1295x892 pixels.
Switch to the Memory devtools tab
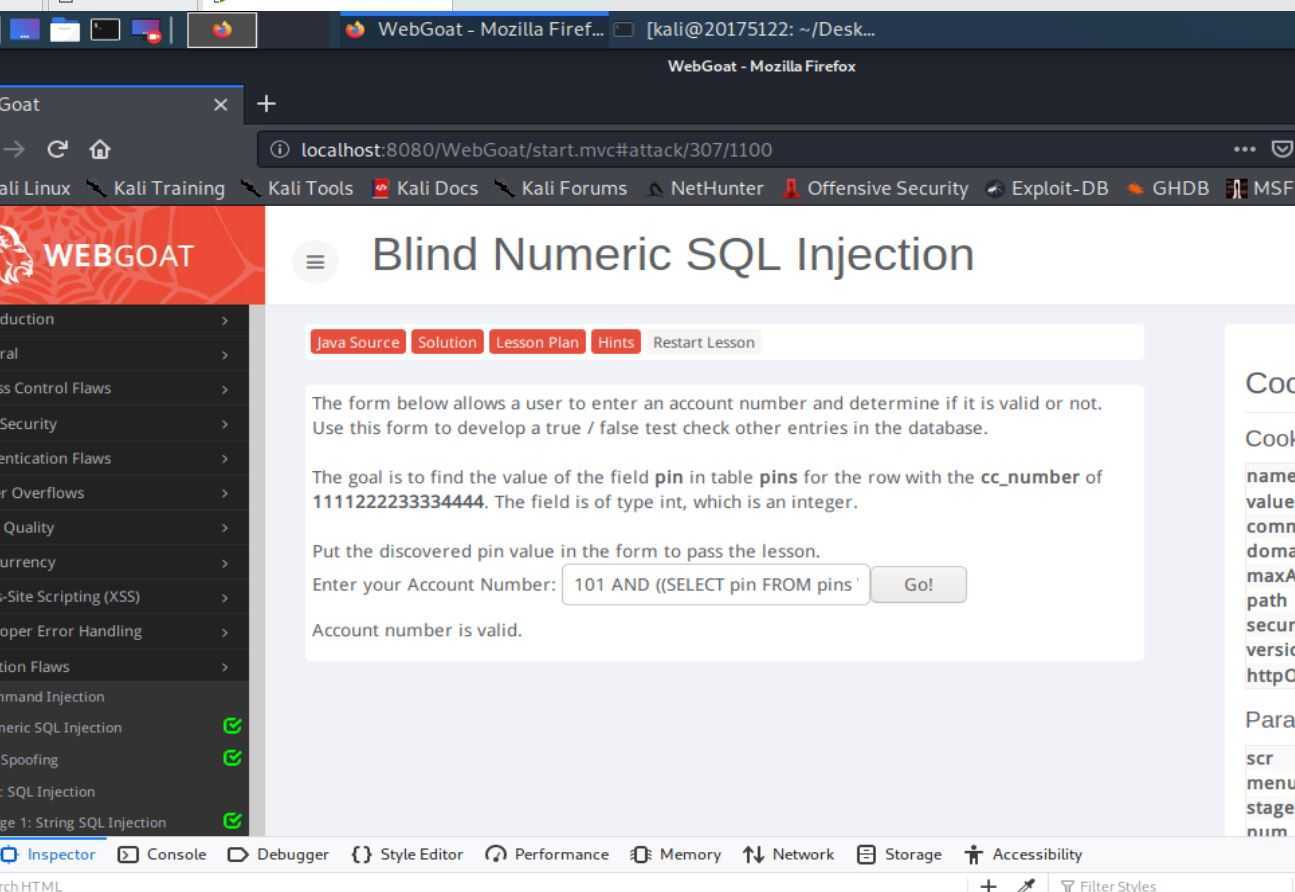[x=675, y=854]
